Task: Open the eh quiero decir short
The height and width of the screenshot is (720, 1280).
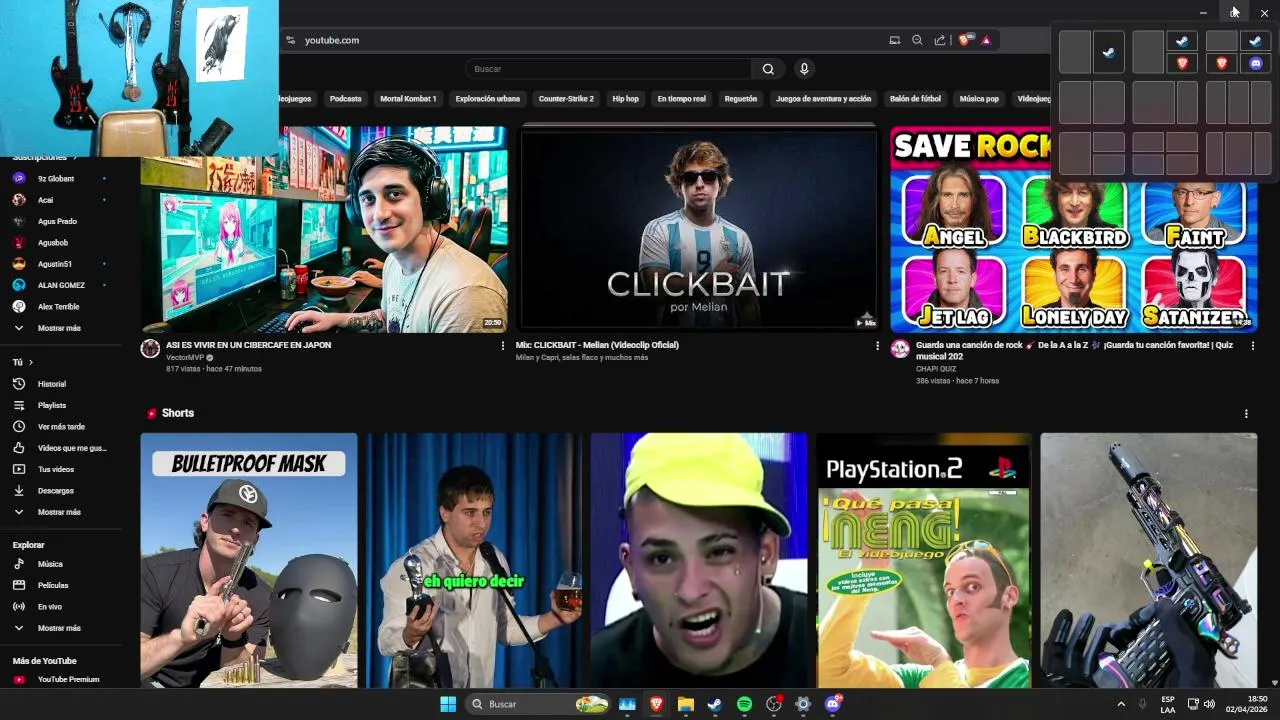Action: [474, 560]
